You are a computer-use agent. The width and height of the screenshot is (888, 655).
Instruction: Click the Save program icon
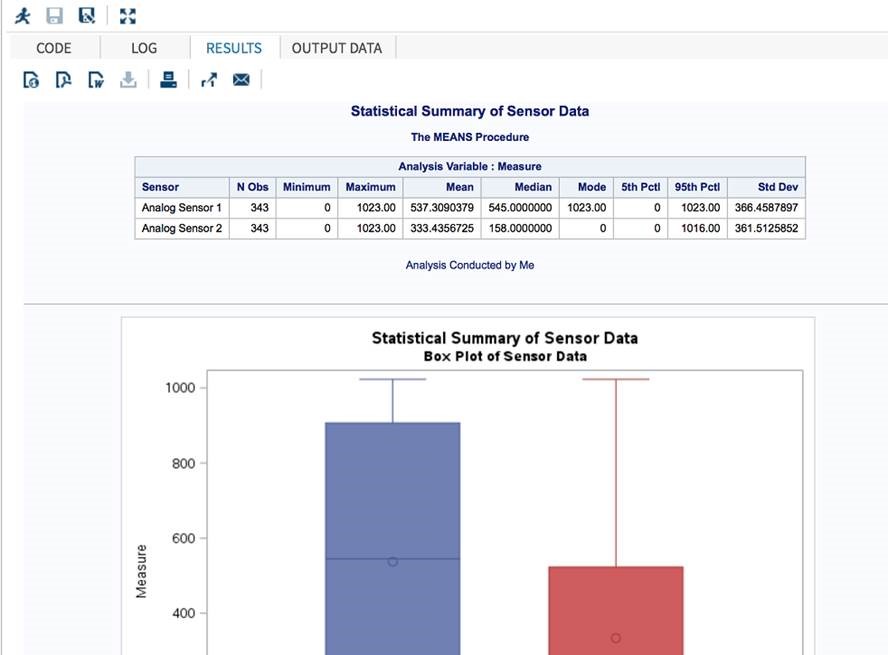55,15
